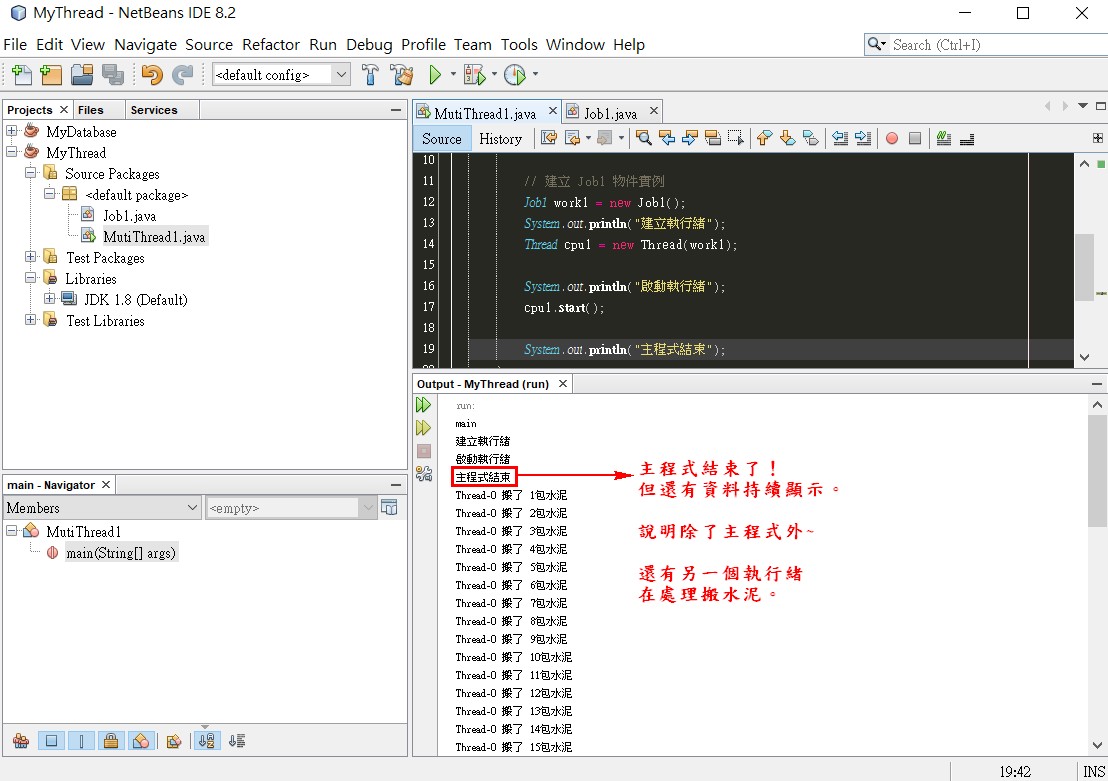Expand the Test Libraries node
This screenshot has width=1108, height=781.
(30, 319)
